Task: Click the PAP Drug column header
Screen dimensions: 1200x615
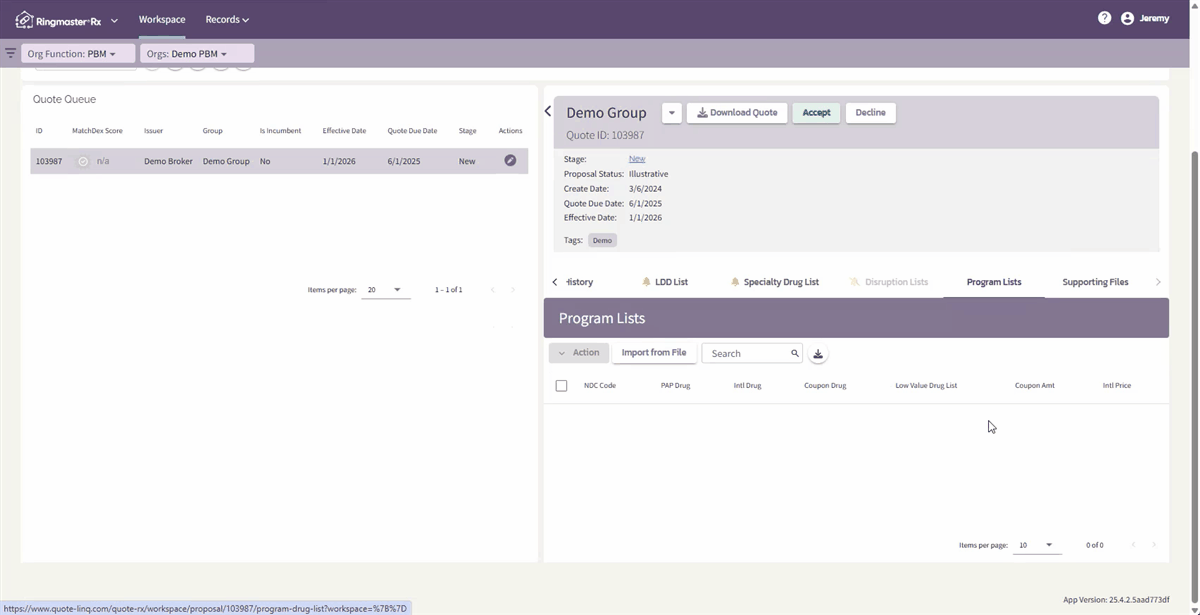Action: (x=675, y=385)
